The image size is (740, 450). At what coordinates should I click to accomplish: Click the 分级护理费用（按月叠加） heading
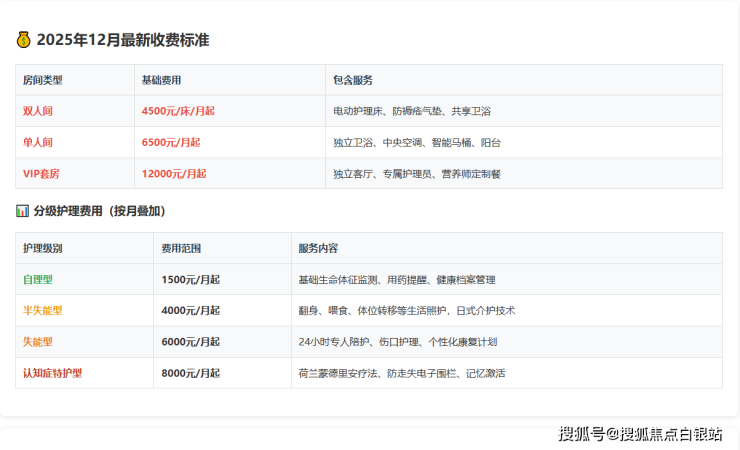point(99,211)
